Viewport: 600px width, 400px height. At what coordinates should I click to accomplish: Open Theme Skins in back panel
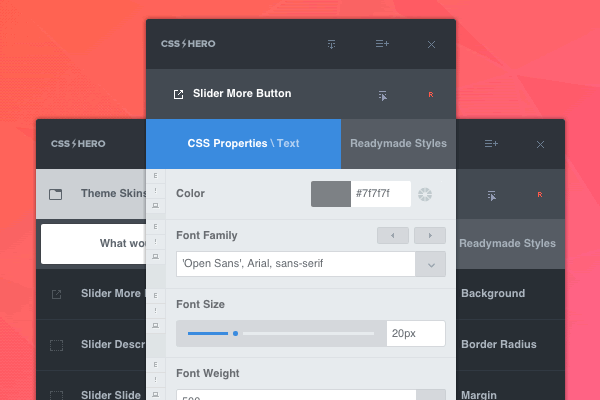coord(91,194)
